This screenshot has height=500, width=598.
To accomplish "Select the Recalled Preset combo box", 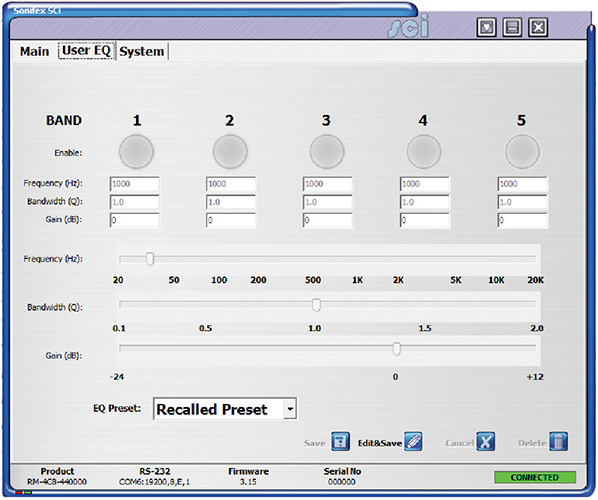I will click(x=225, y=409).
